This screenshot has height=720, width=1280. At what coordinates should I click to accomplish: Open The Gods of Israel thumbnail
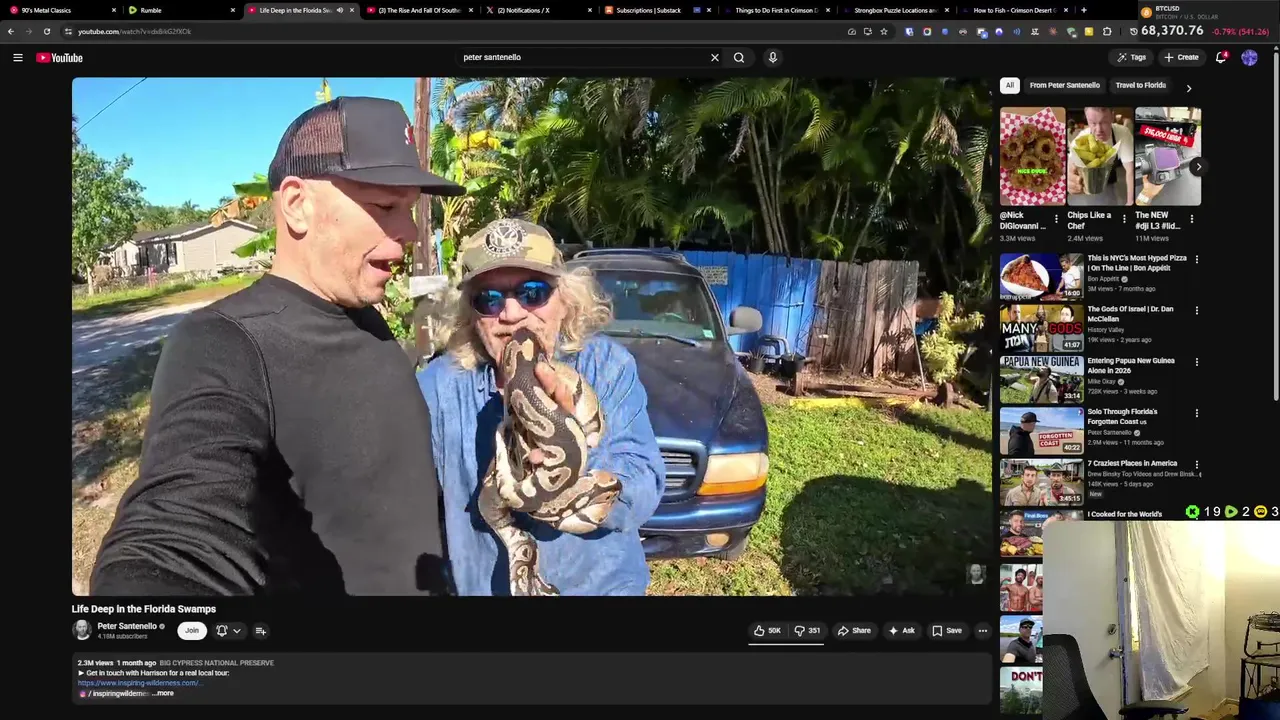click(1041, 327)
